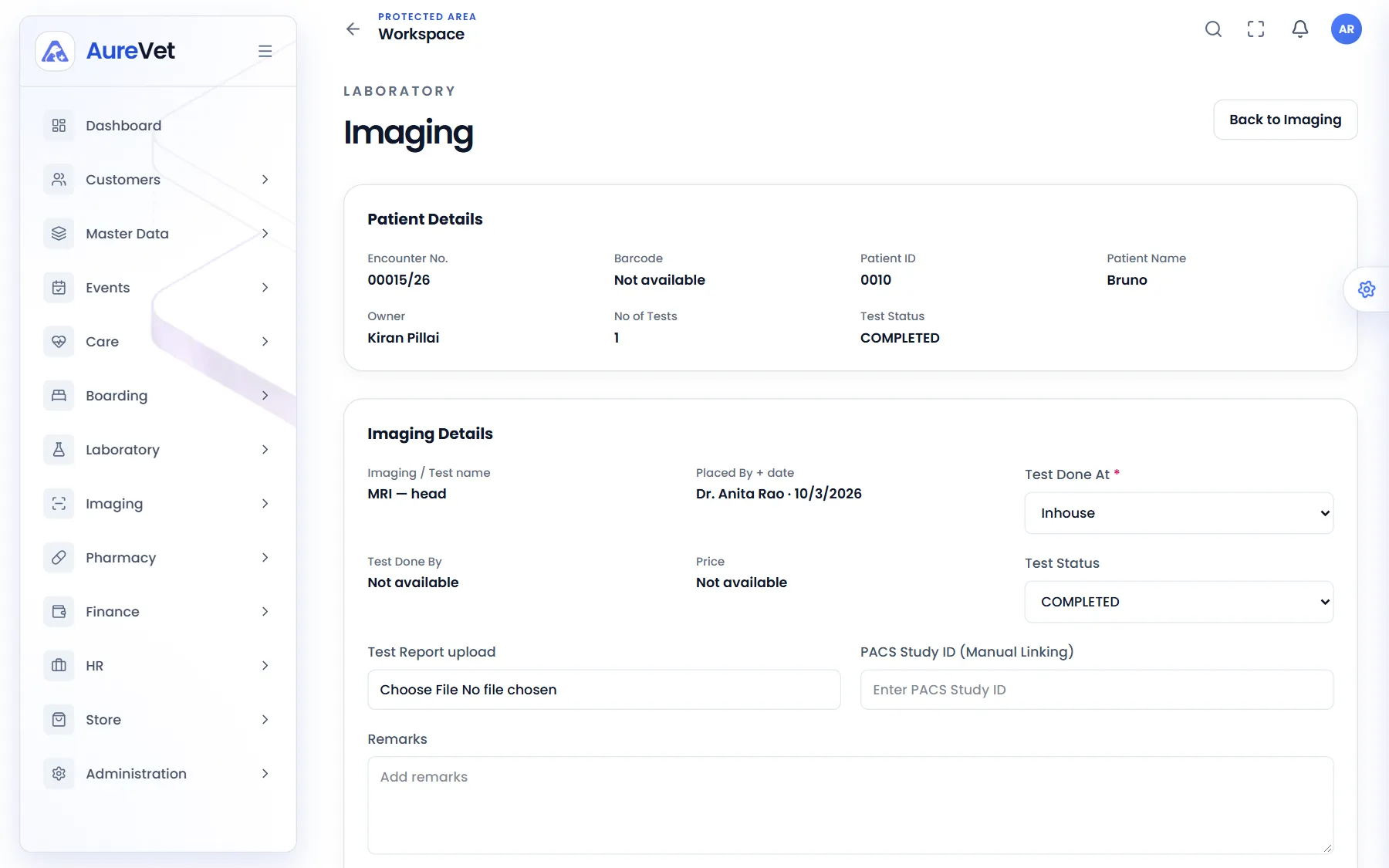Expand the Administration submenu chevron

pyautogui.click(x=265, y=774)
